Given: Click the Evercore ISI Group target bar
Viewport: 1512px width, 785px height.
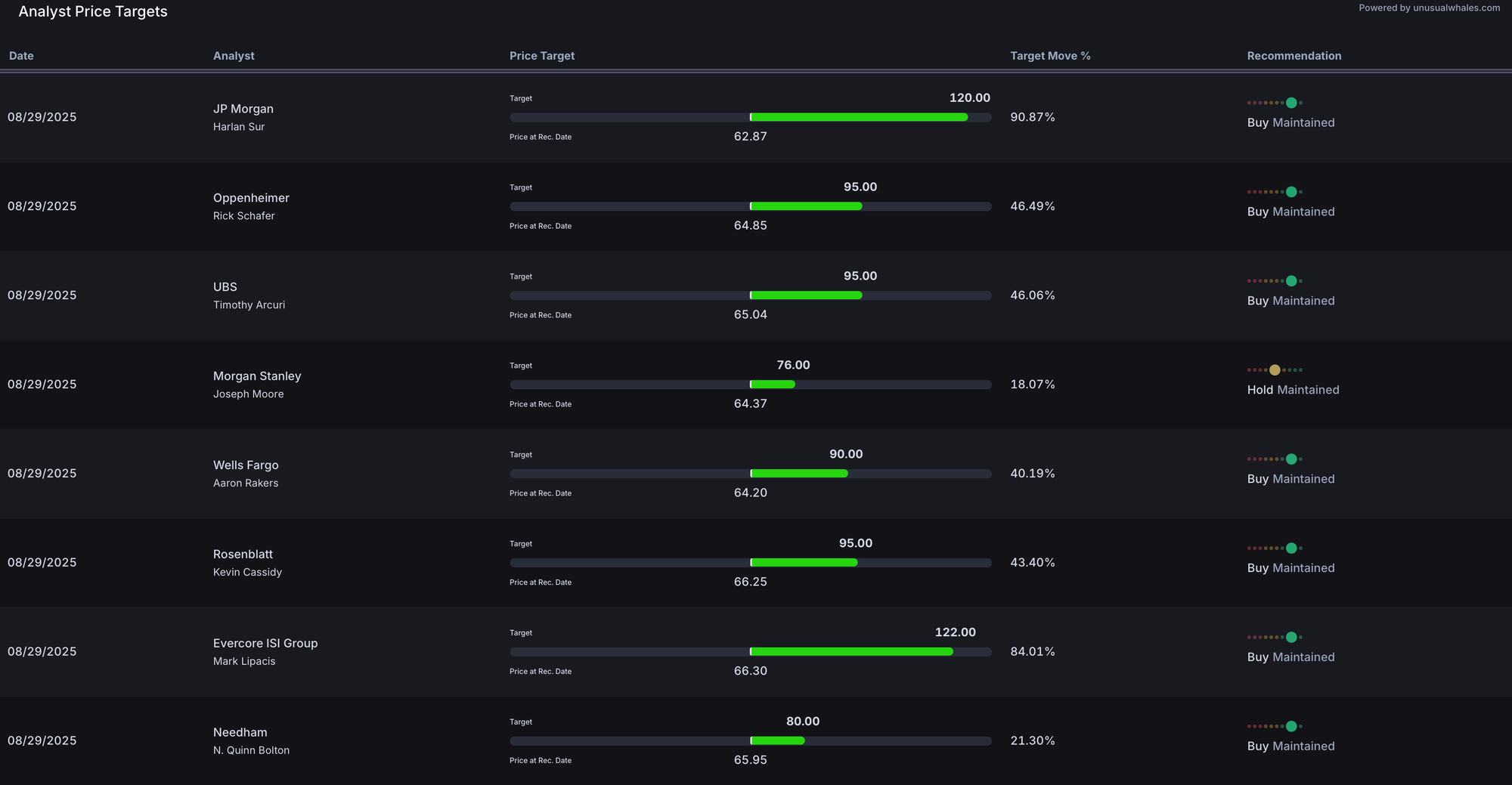Looking at the screenshot, I should coord(751,652).
